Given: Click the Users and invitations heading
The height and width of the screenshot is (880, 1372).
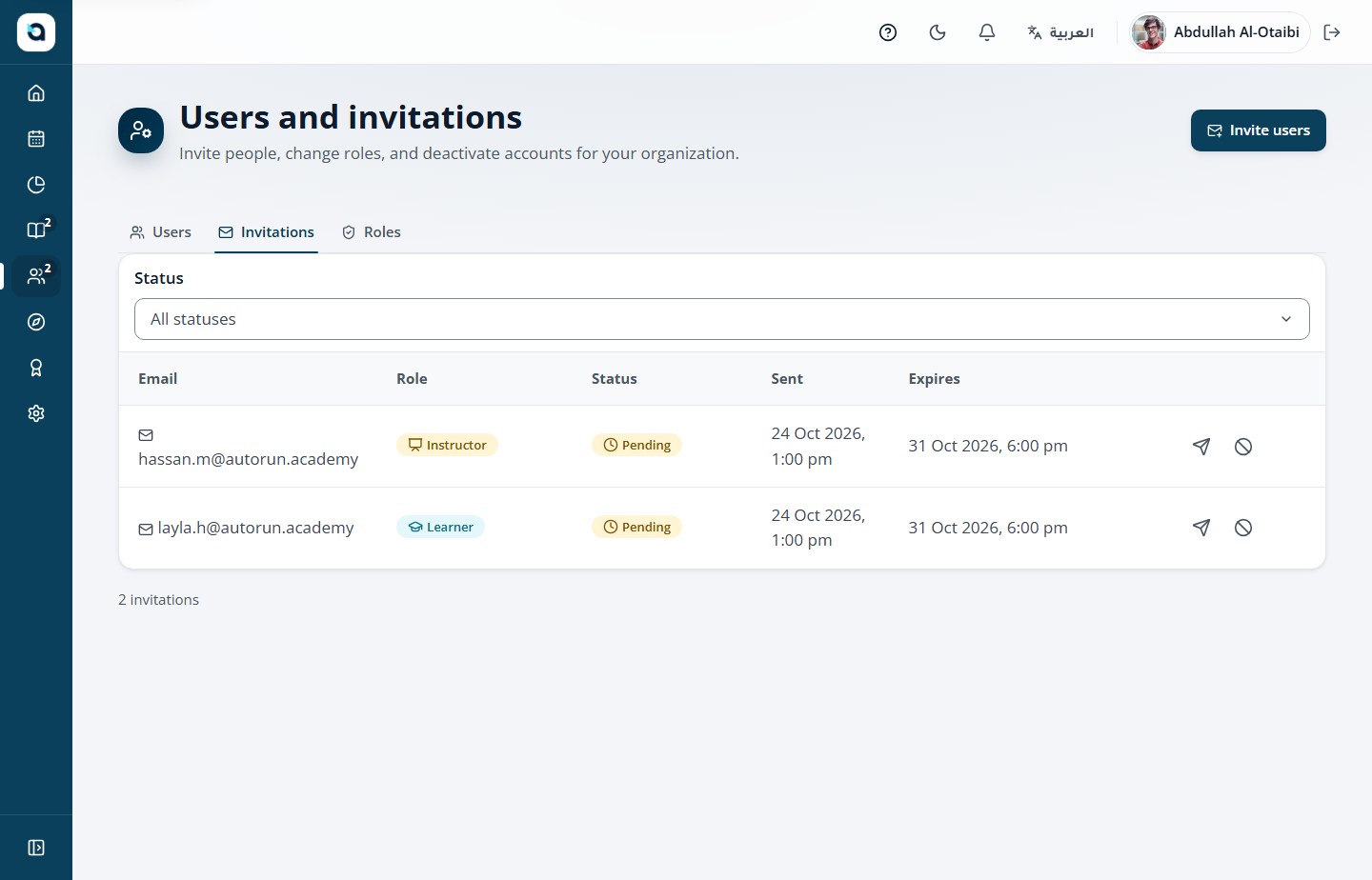Looking at the screenshot, I should point(351,117).
